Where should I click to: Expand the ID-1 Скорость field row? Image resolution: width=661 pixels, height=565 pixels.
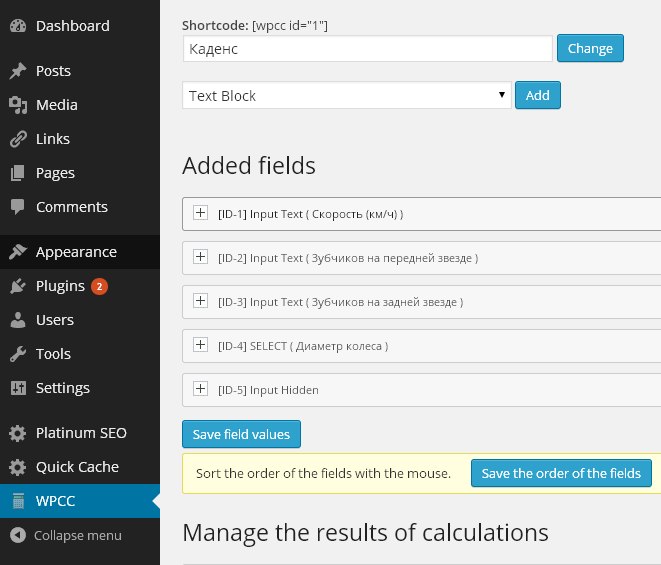200,213
